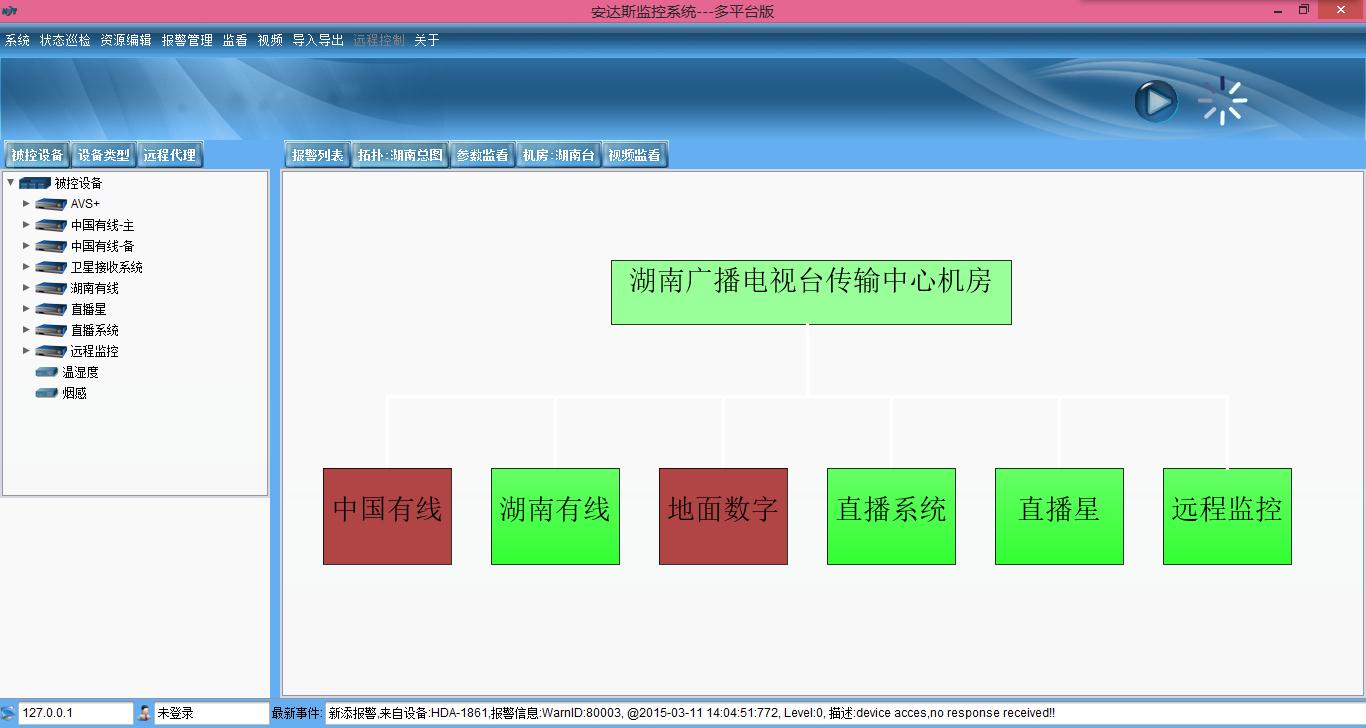The image size is (1366, 728).
Task: Open the 导入导出 menu
Action: pos(318,40)
